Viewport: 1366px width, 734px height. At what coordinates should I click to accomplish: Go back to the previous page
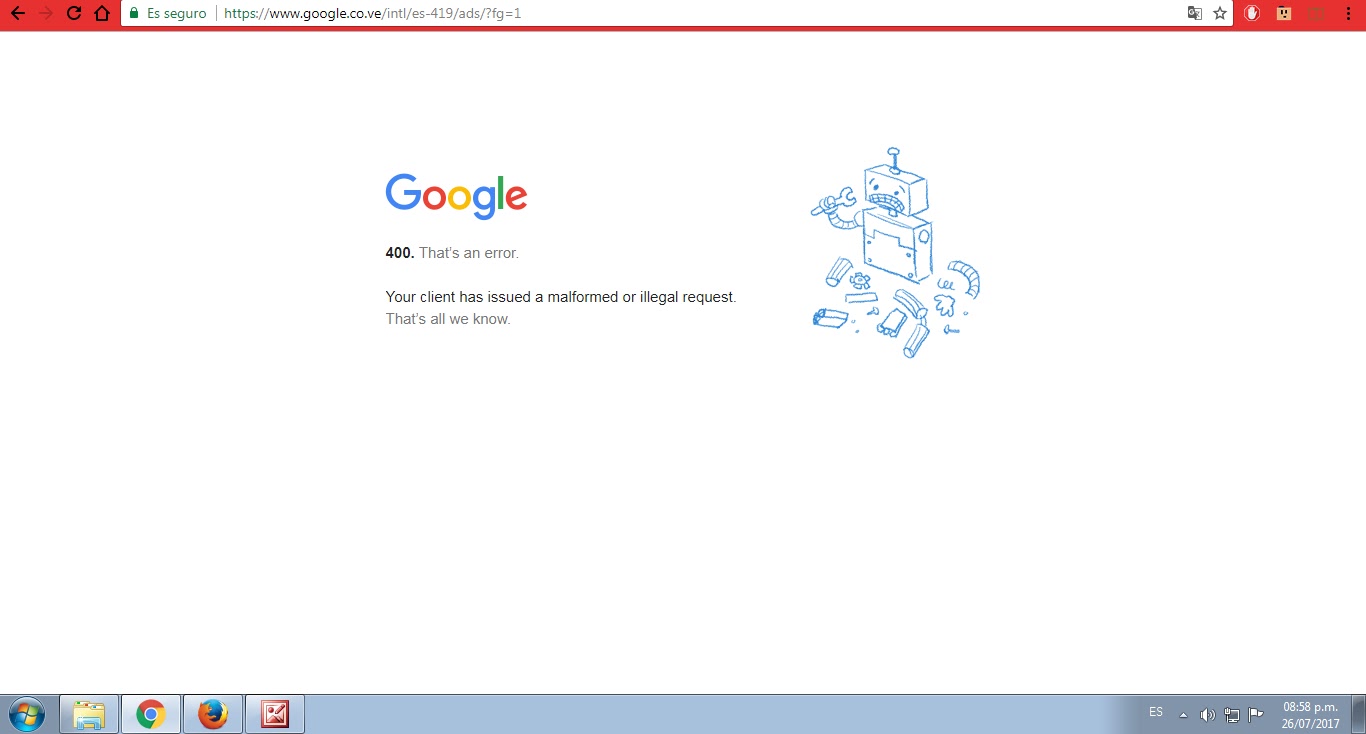click(x=17, y=14)
